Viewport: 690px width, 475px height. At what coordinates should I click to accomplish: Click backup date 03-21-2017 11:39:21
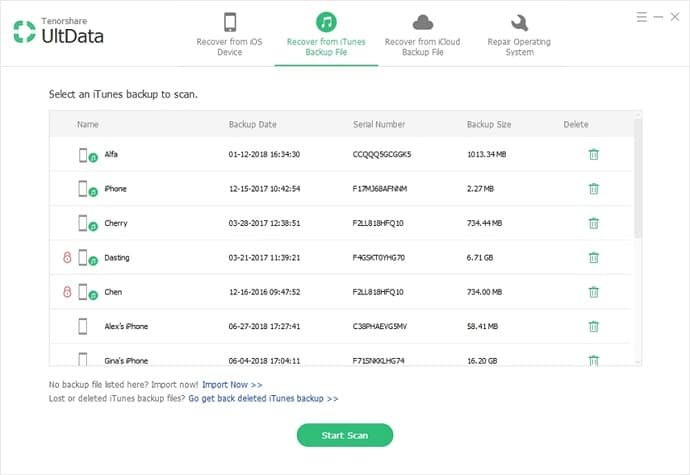[x=264, y=258]
